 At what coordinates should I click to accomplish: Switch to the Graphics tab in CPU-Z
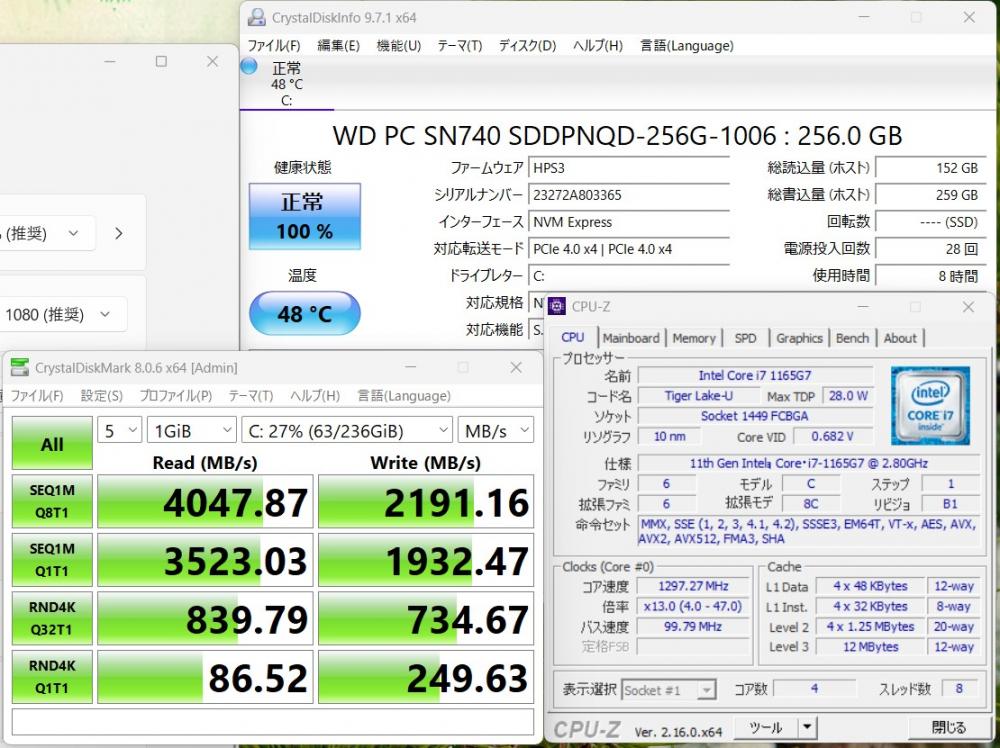(x=799, y=338)
